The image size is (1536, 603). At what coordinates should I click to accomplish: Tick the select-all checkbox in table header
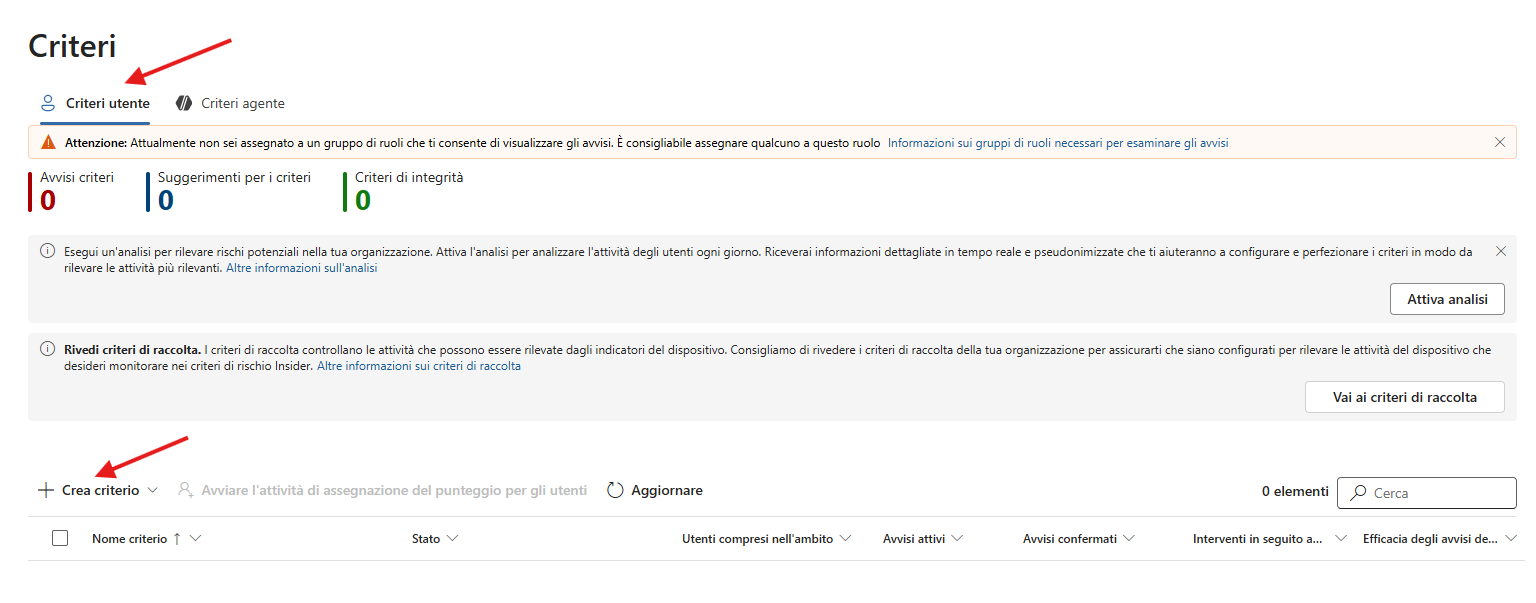(x=60, y=538)
